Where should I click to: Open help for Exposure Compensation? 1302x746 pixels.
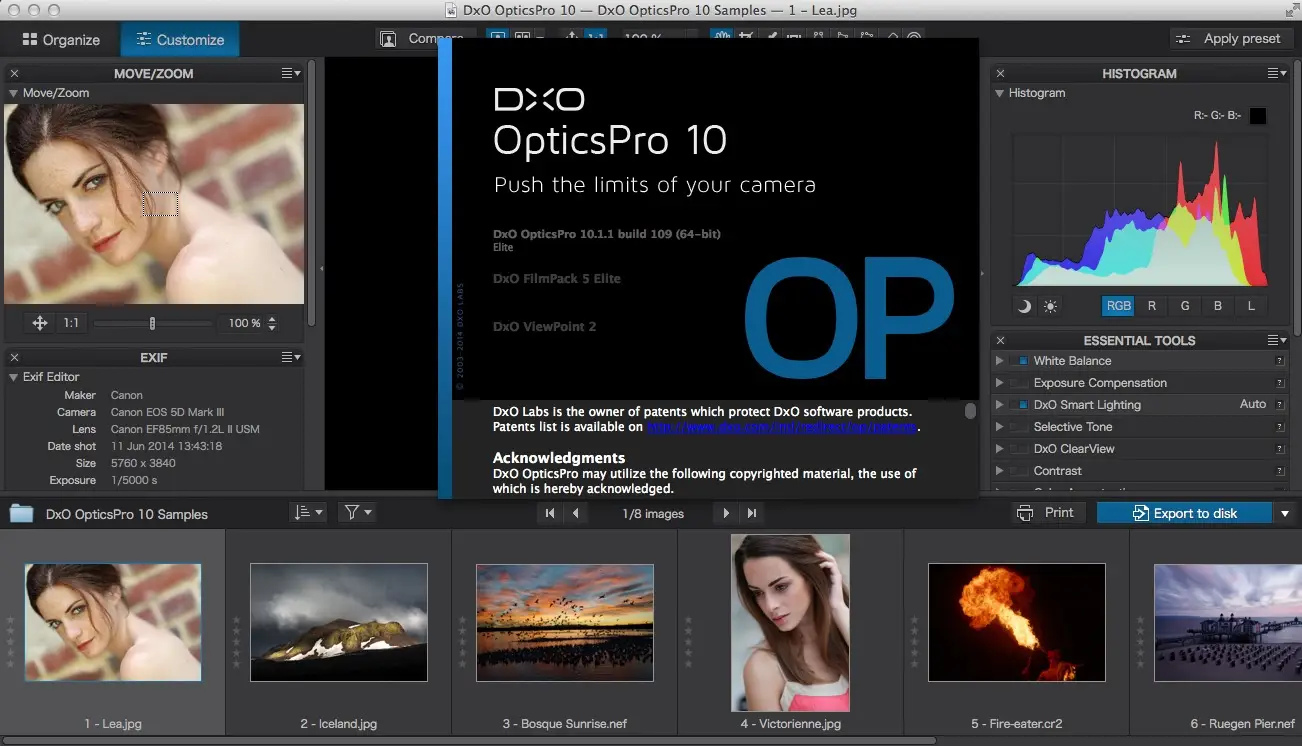(x=1279, y=383)
